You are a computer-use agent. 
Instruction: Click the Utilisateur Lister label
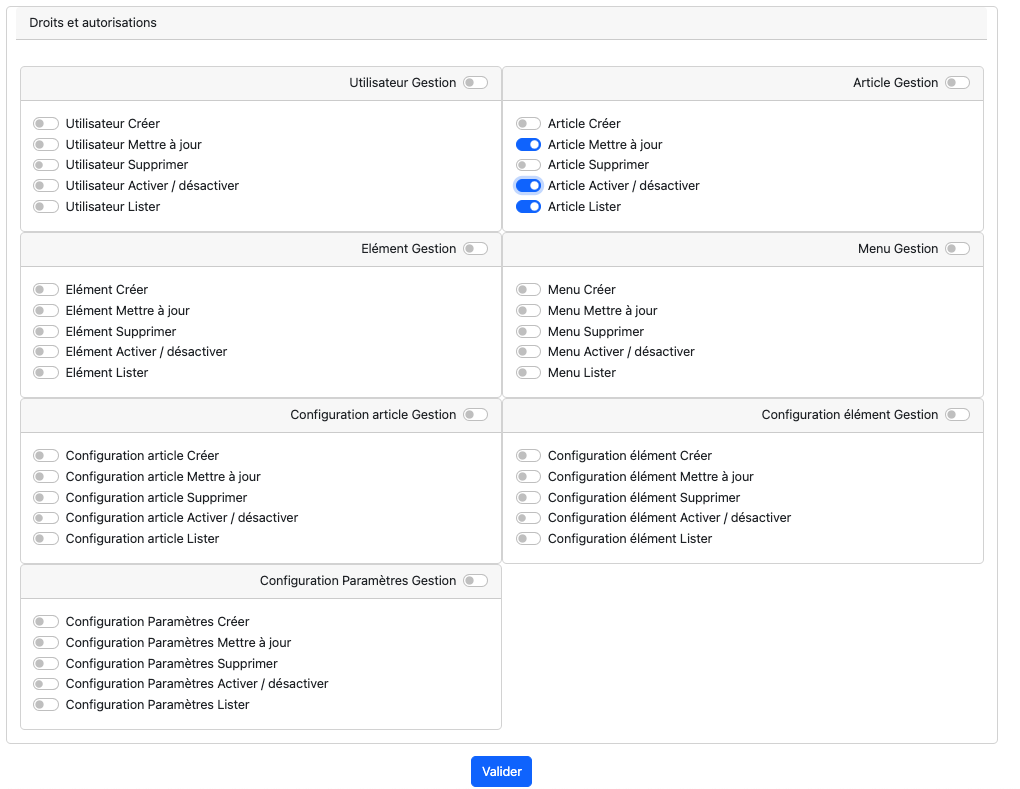click(x=113, y=207)
